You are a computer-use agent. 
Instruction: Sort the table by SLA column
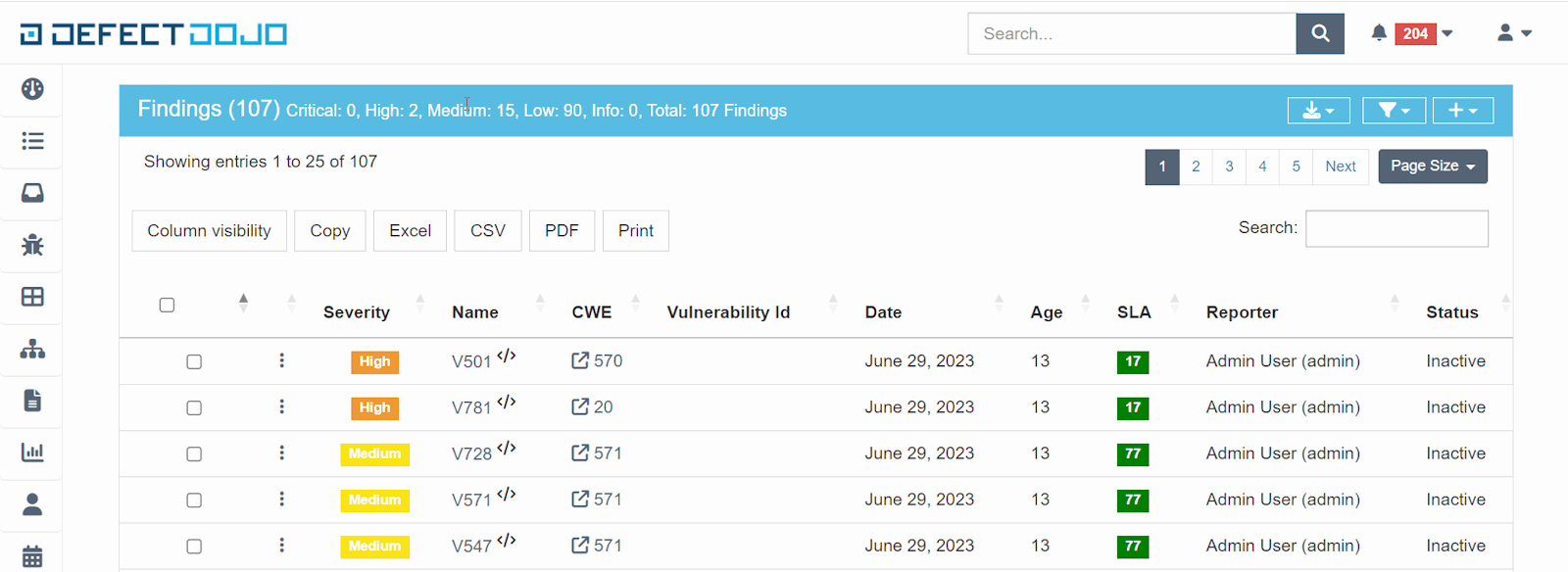(1134, 311)
